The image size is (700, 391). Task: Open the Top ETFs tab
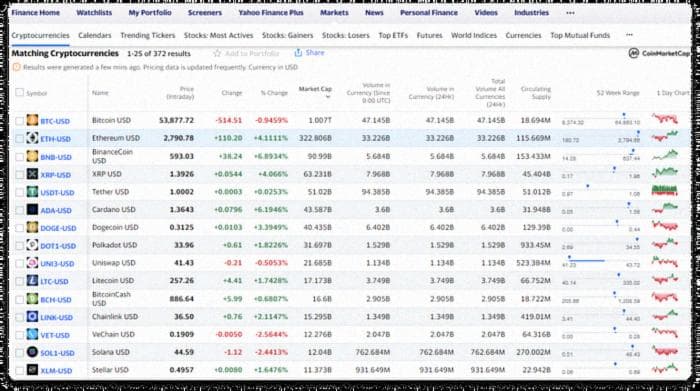coord(393,35)
